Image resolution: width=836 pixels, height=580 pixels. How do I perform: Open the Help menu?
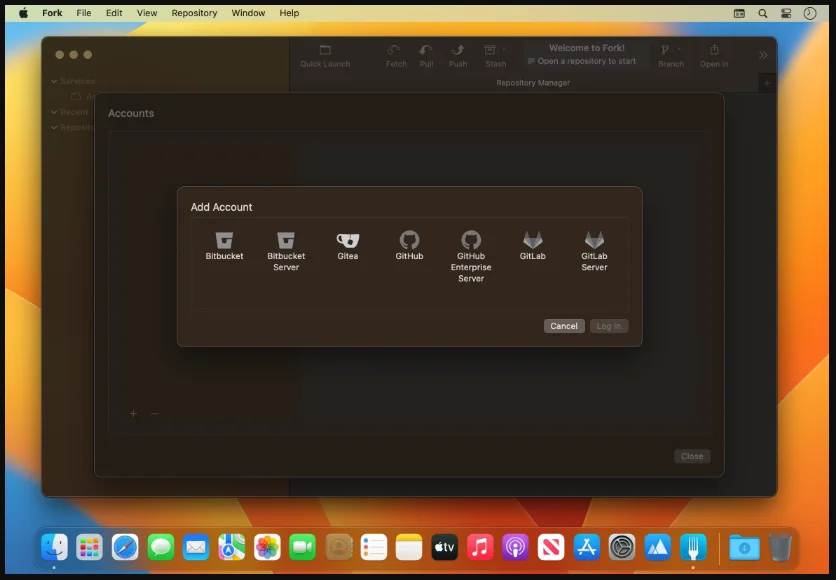pyautogui.click(x=289, y=13)
